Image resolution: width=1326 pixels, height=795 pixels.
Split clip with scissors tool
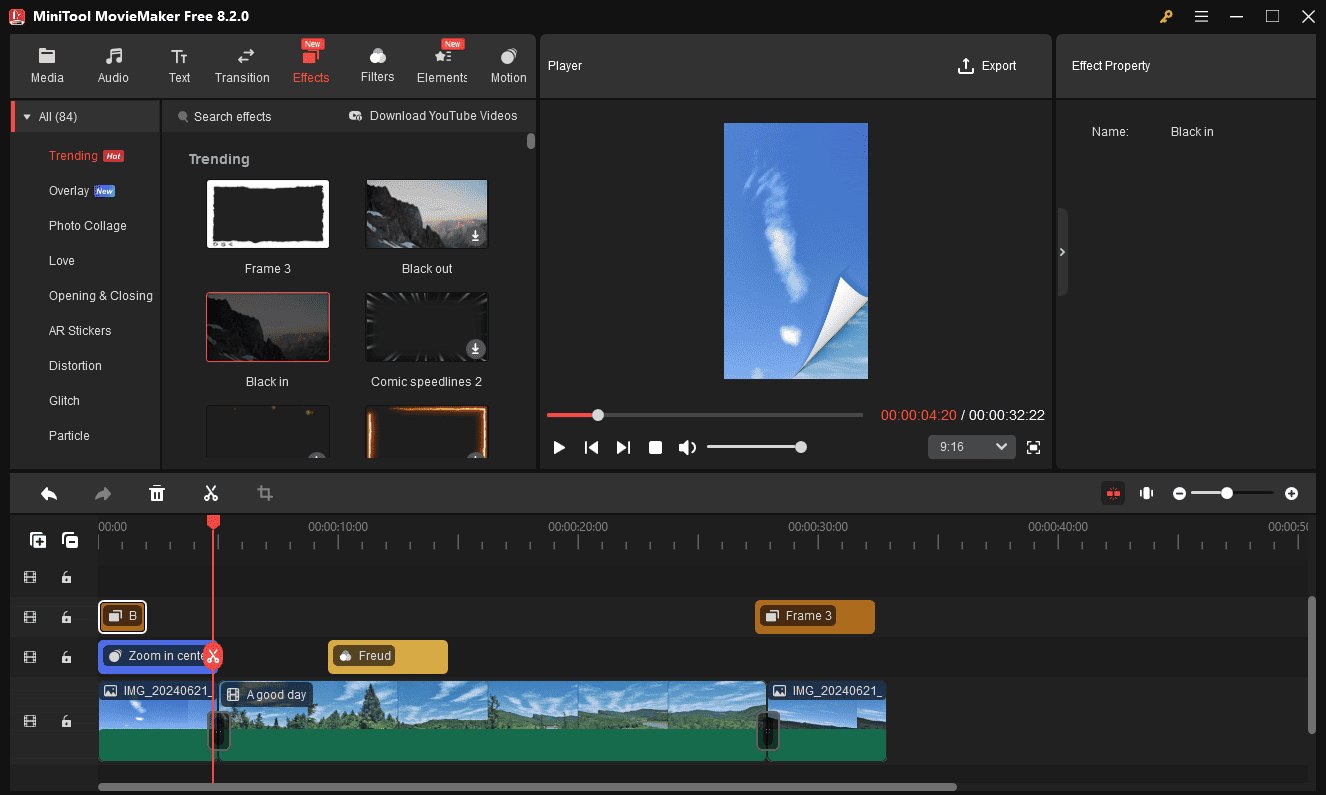[211, 493]
